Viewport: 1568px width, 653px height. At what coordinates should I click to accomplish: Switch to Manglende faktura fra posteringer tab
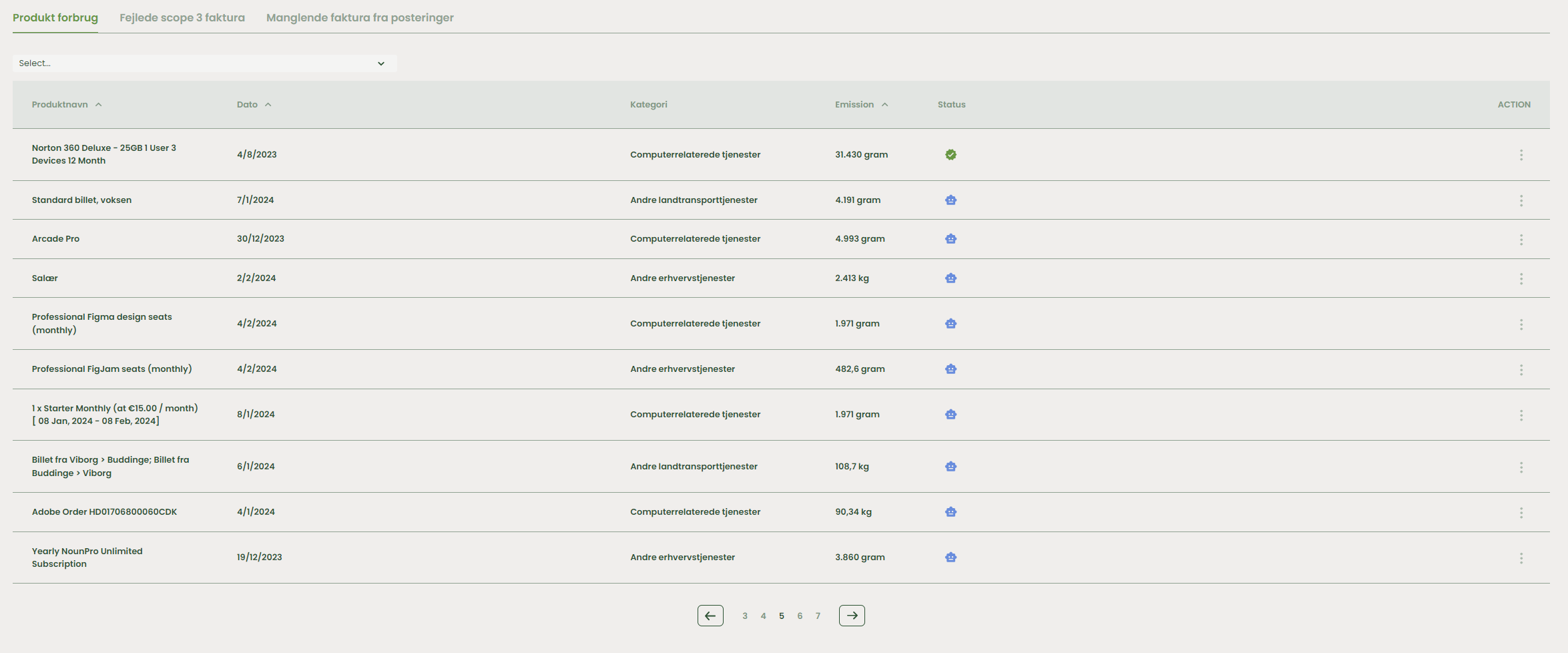360,18
